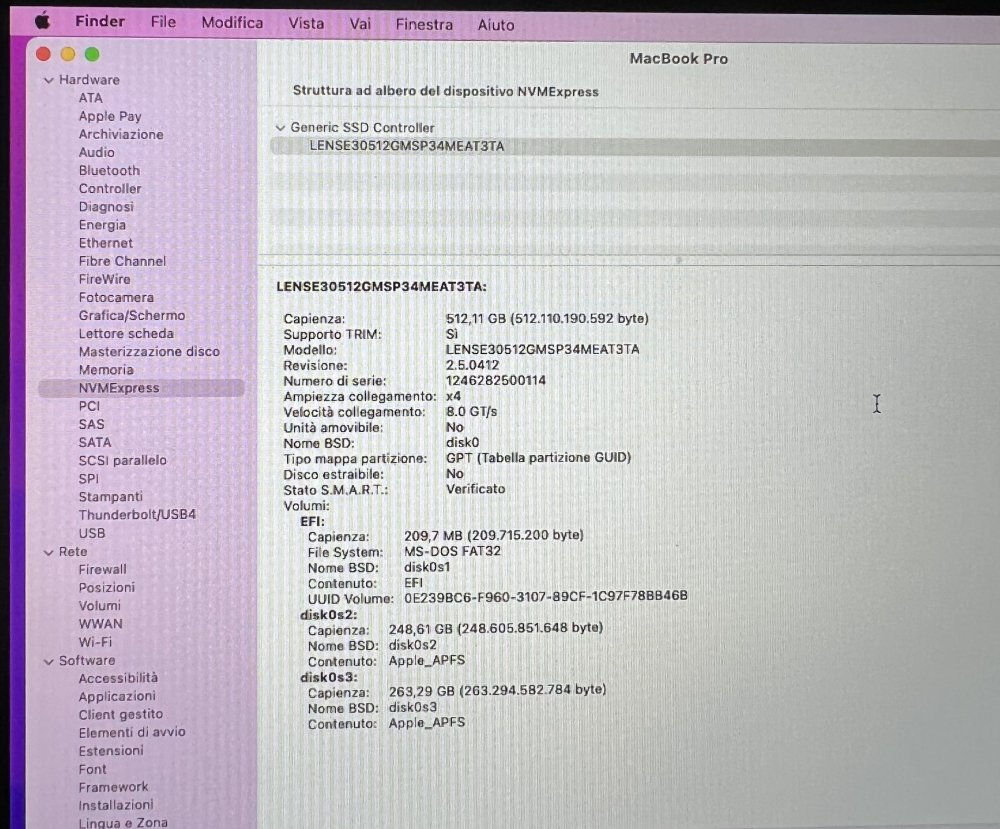The width and height of the screenshot is (1000, 829).
Task: Select SCSI parallelo in the sidebar
Action: pos(122,460)
